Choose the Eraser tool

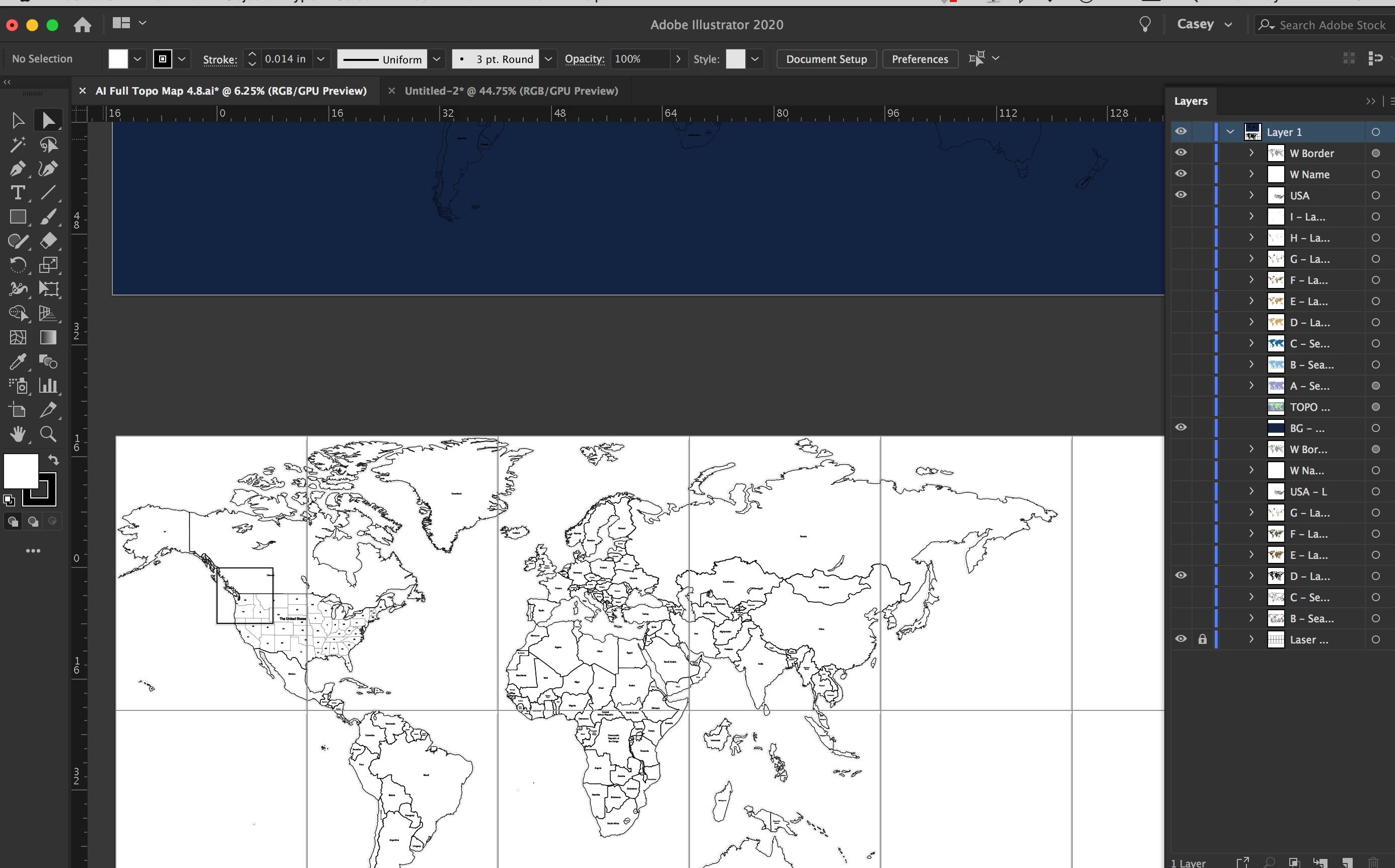48,241
